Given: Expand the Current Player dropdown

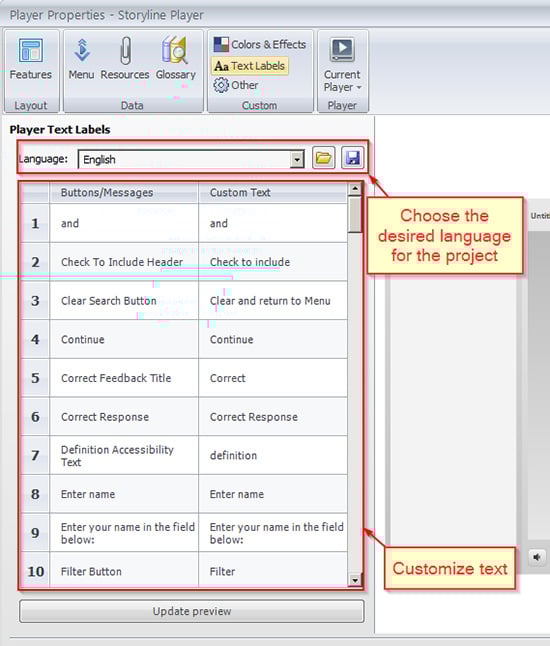Looking at the screenshot, I should tap(342, 66).
